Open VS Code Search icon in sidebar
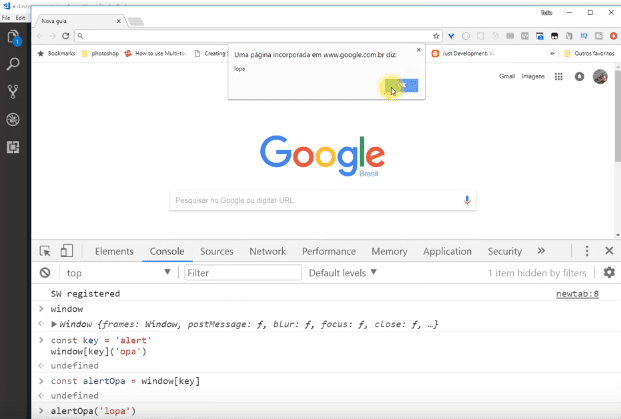Screen dimensions: 621x419 click(14, 64)
